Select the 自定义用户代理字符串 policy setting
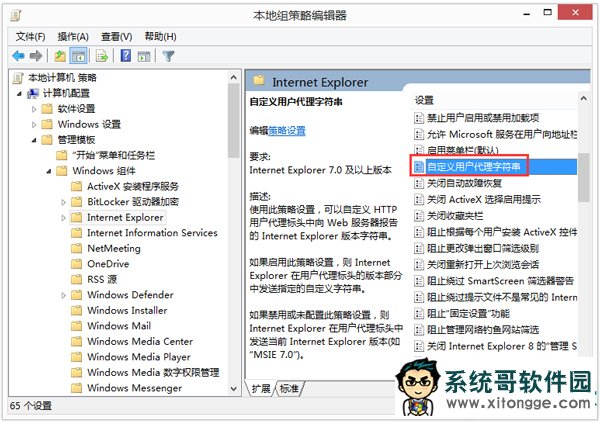The height and width of the screenshot is (422, 600). pos(472,166)
